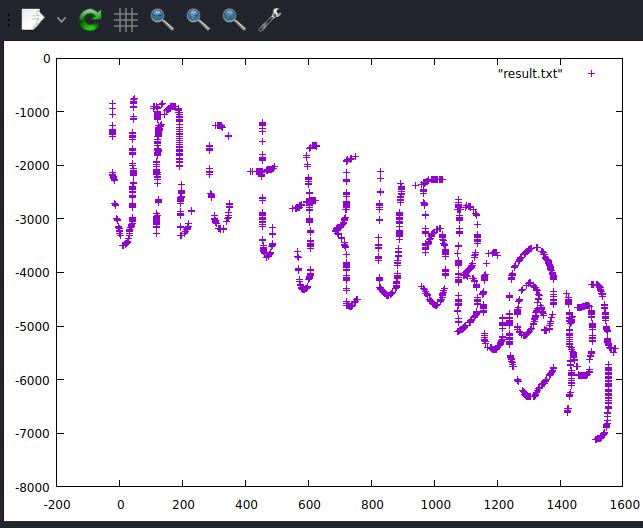
Task: Click the 400 x-axis tick label
Action: [x=246, y=504]
